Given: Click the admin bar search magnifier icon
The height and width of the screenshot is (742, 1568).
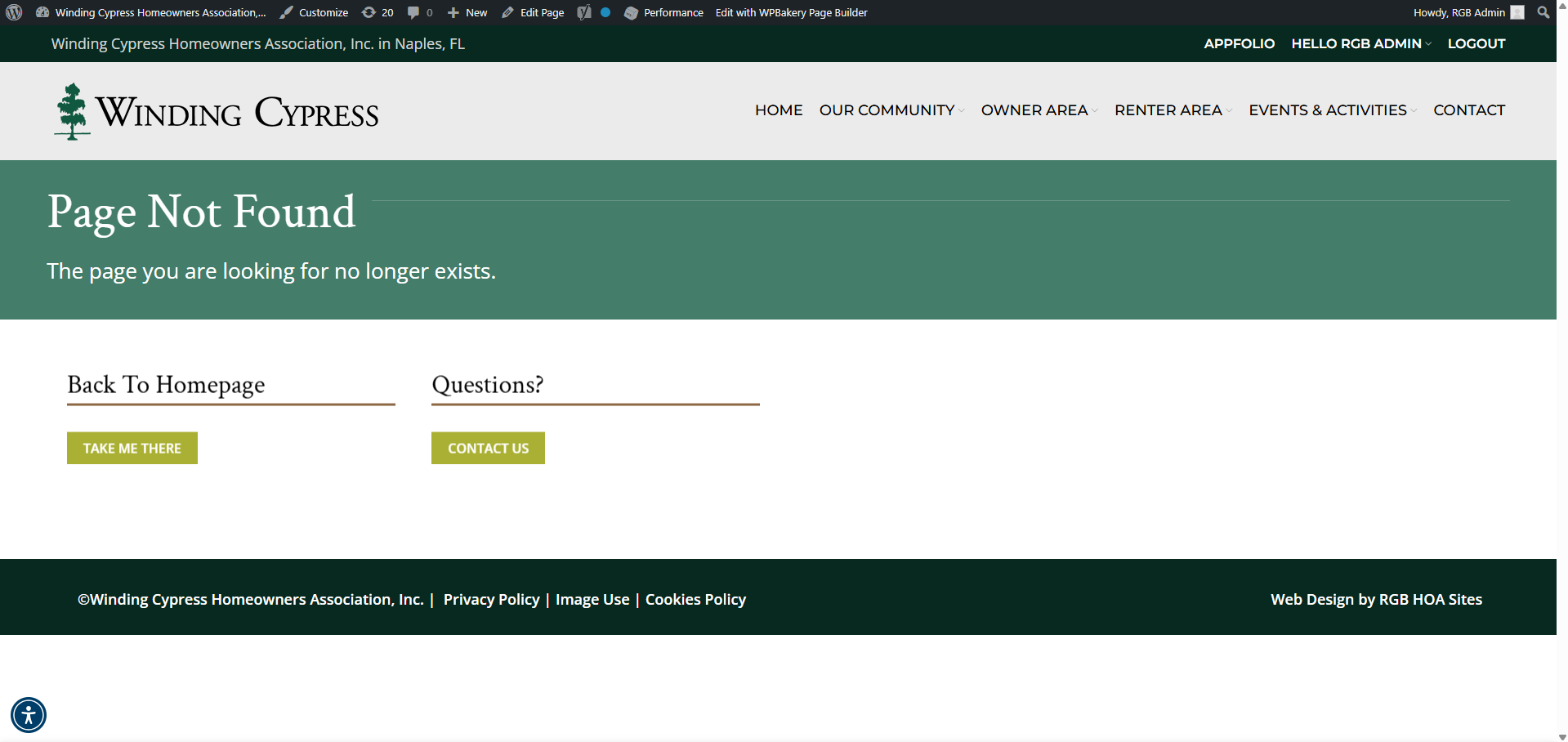Looking at the screenshot, I should click(x=1543, y=12).
